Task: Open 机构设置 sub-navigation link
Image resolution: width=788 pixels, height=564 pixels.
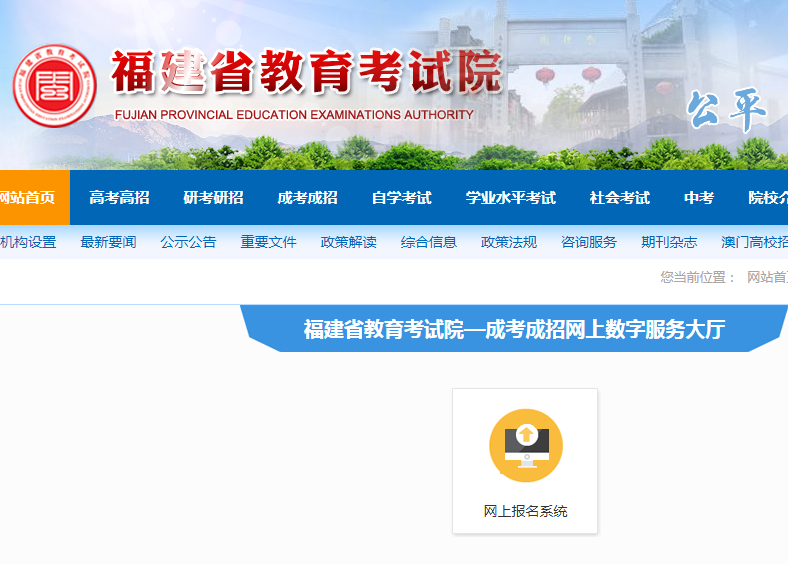Action: pyautogui.click(x=28, y=242)
